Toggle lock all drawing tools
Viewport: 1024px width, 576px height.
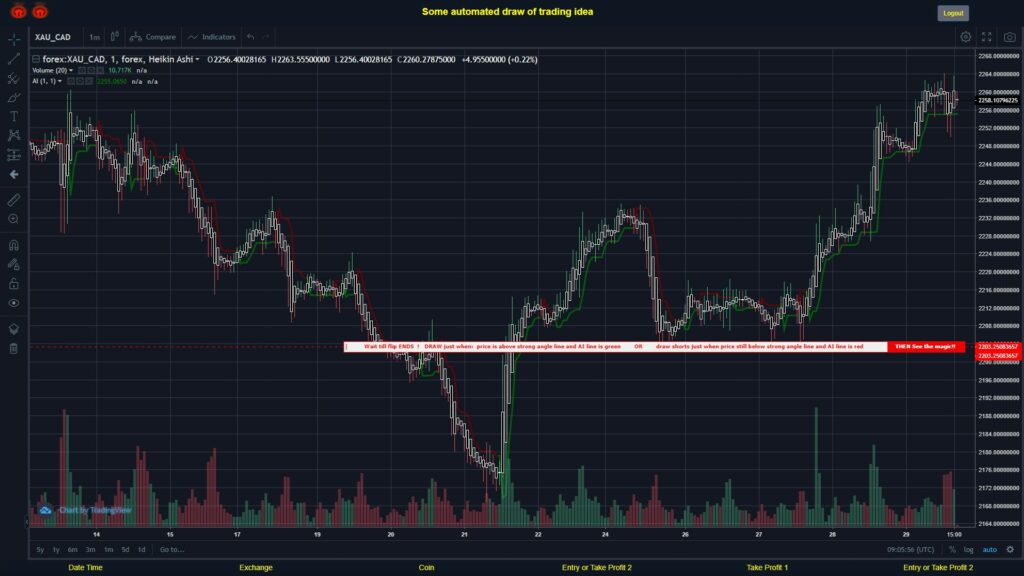14,283
